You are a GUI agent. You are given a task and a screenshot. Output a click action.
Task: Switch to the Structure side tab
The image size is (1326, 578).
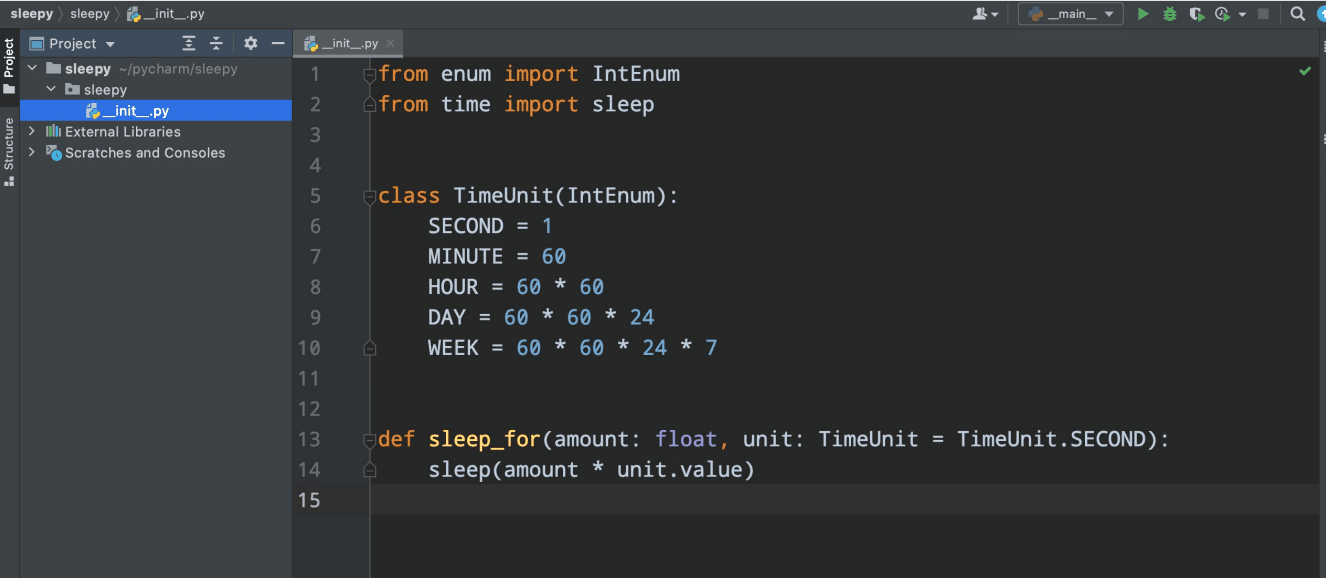[9, 150]
